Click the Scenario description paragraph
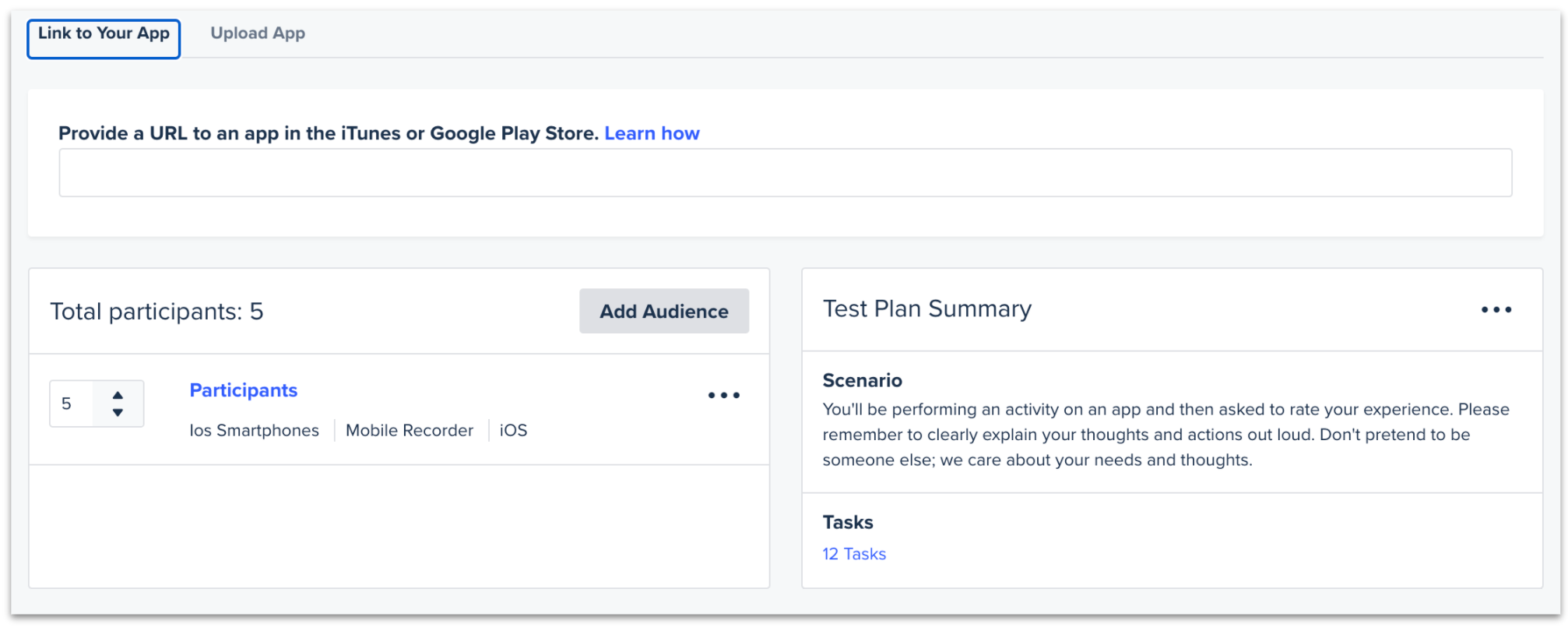Viewport: 1568px width, 631px height. pyautogui.click(x=1165, y=435)
